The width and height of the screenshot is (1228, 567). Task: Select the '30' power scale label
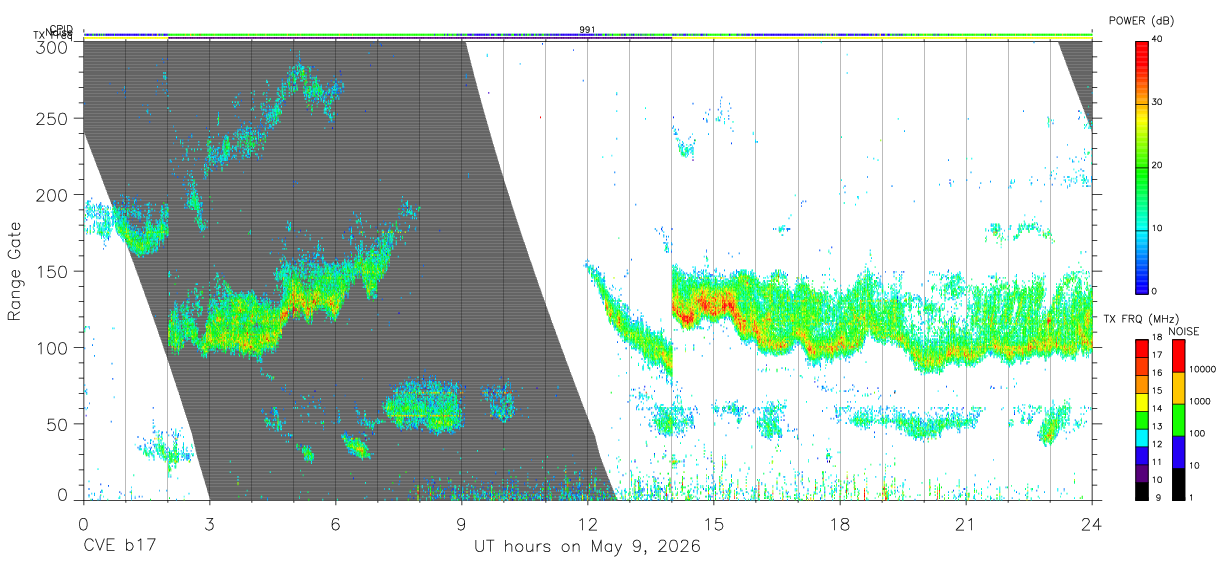click(1158, 103)
